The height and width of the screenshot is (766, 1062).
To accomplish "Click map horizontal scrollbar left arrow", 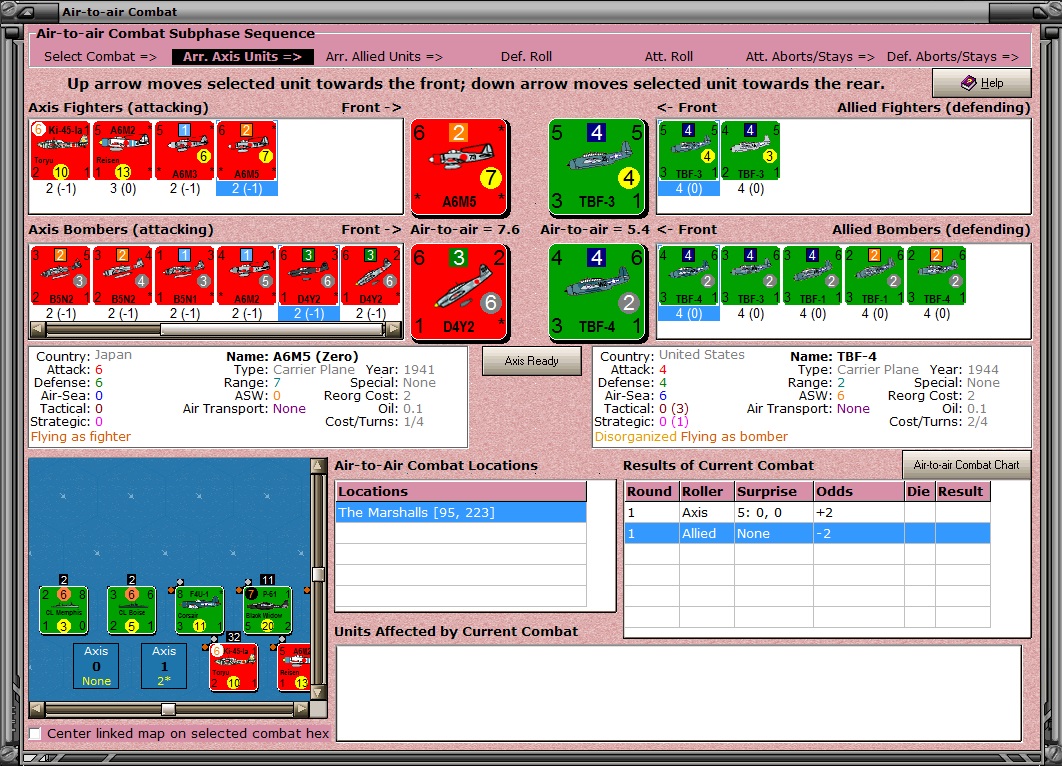I will pyautogui.click(x=37, y=709).
